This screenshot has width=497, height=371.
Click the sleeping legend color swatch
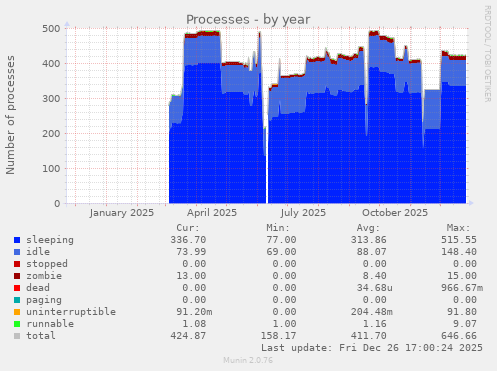(17, 240)
